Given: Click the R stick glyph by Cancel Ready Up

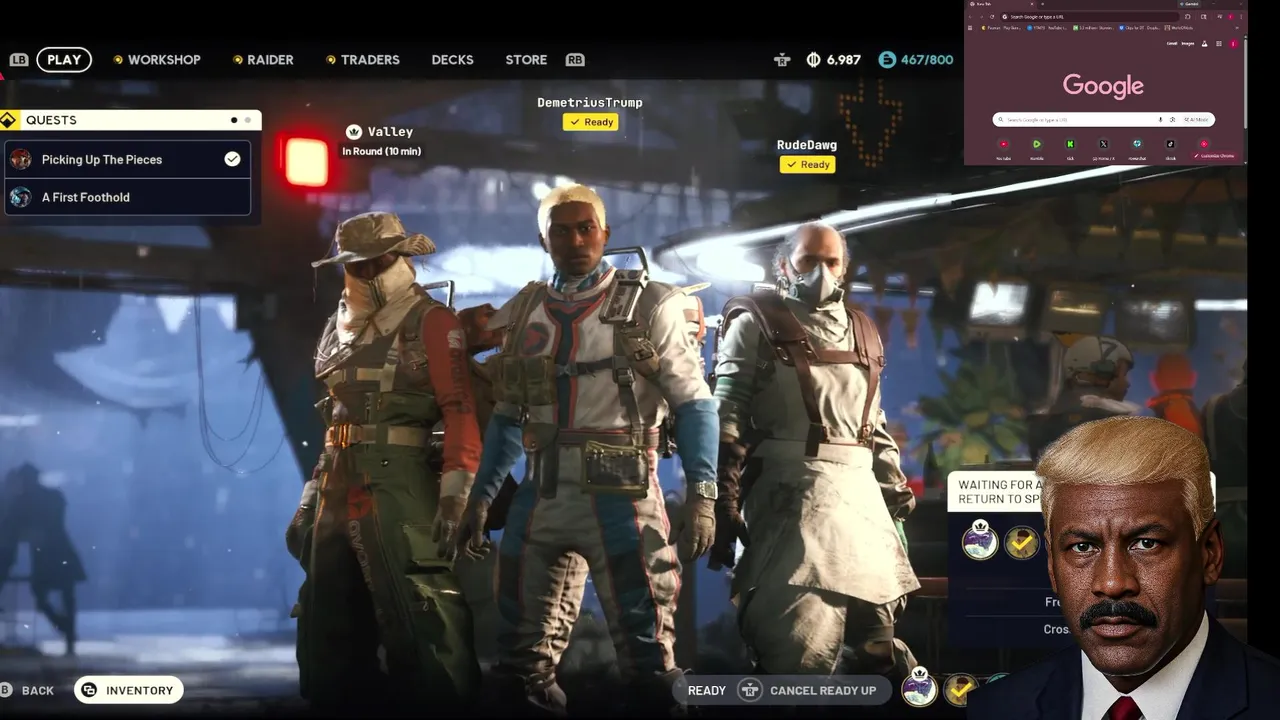Looking at the screenshot, I should point(750,690).
